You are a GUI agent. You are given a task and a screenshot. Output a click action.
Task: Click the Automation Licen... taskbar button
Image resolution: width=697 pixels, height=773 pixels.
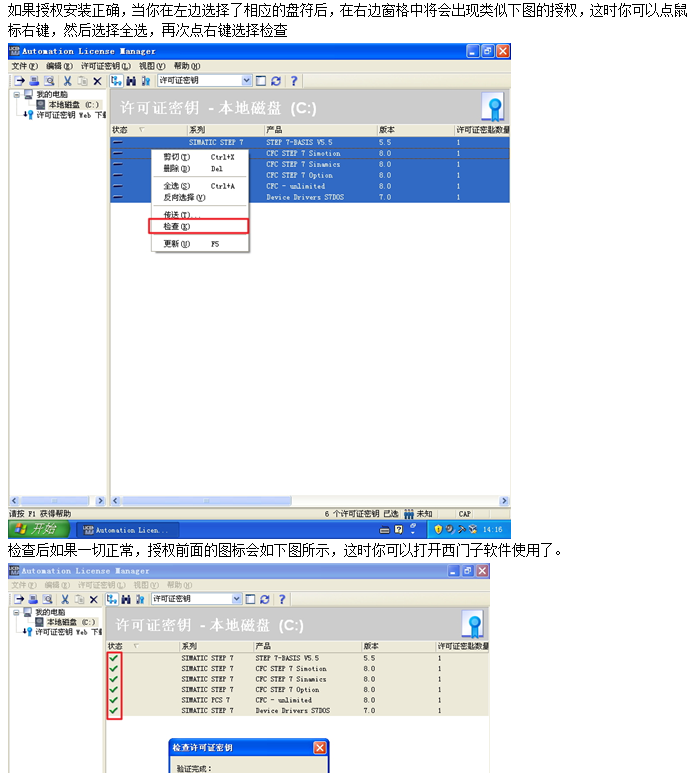pyautogui.click(x=128, y=530)
